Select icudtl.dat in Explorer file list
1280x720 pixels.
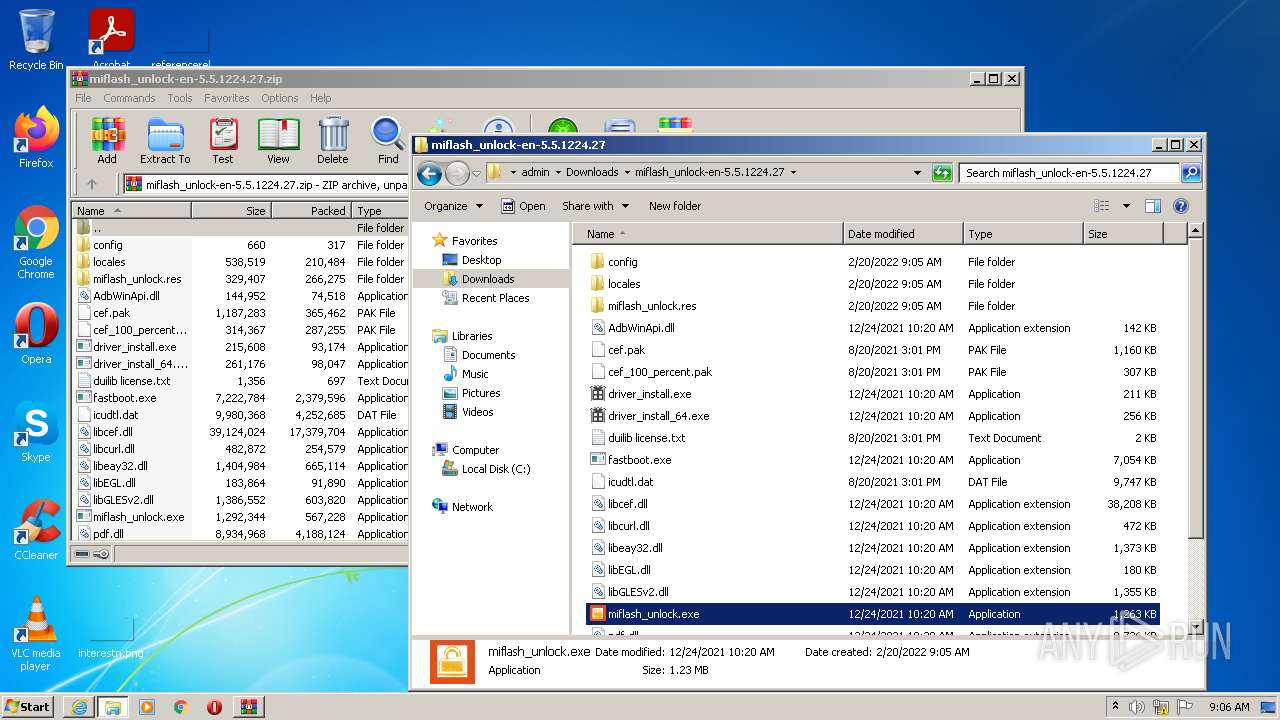pos(872,482)
